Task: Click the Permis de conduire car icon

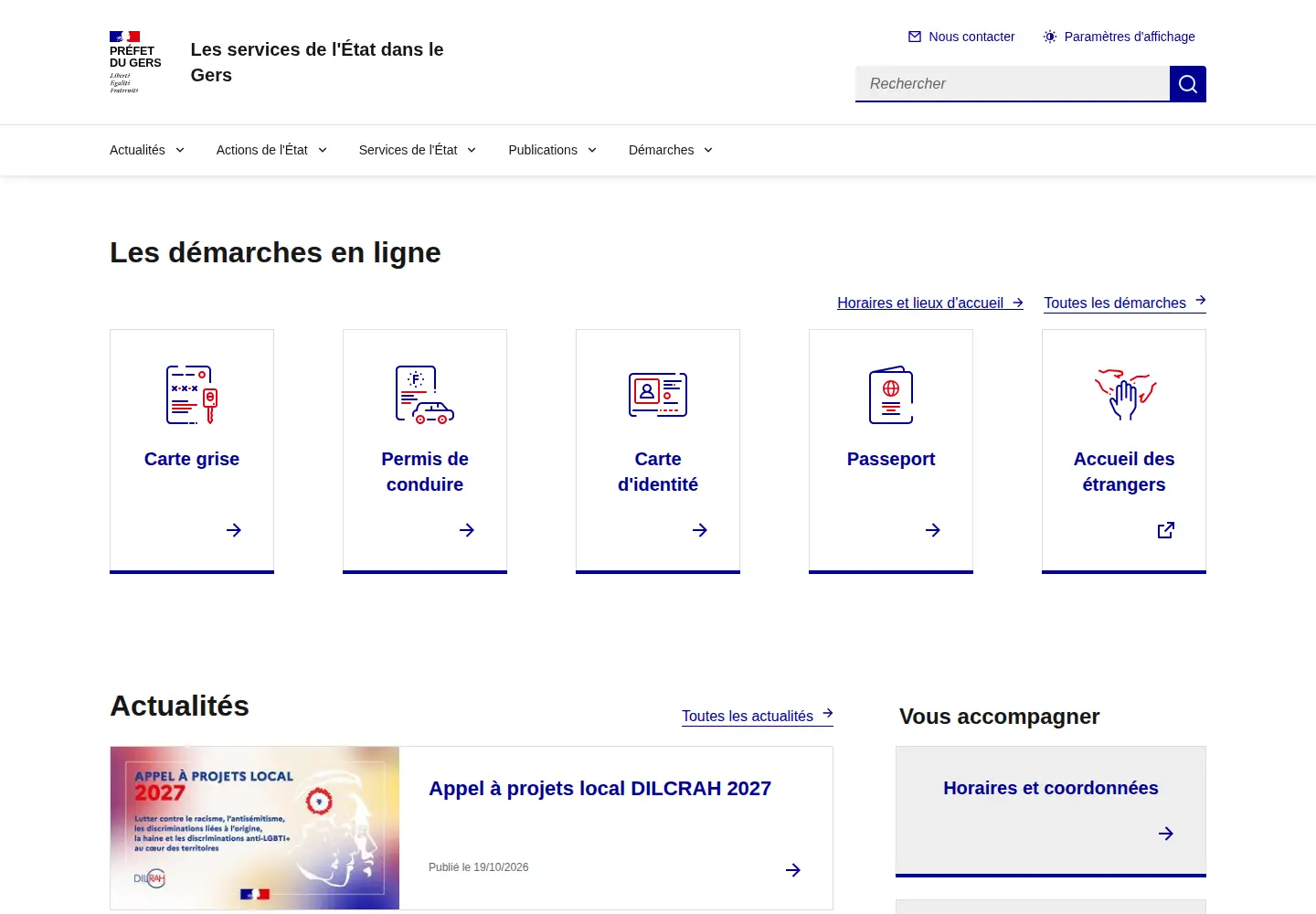Action: coord(425,395)
